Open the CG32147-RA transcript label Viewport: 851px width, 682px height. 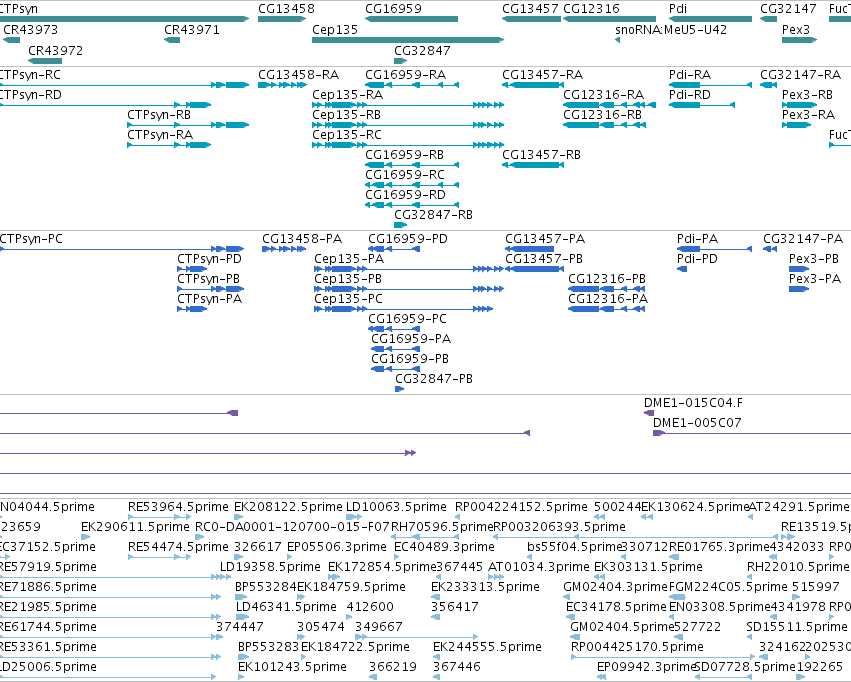[x=801, y=74]
